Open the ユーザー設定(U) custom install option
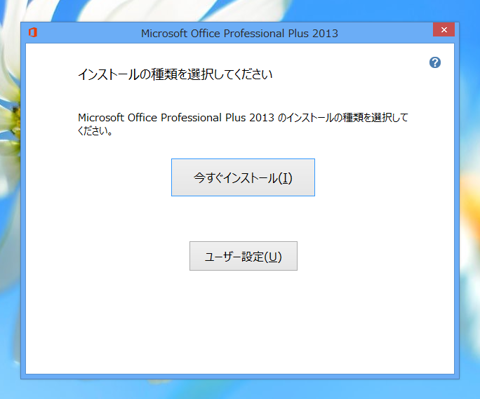Screen dimensions: 480x399 coord(243,256)
